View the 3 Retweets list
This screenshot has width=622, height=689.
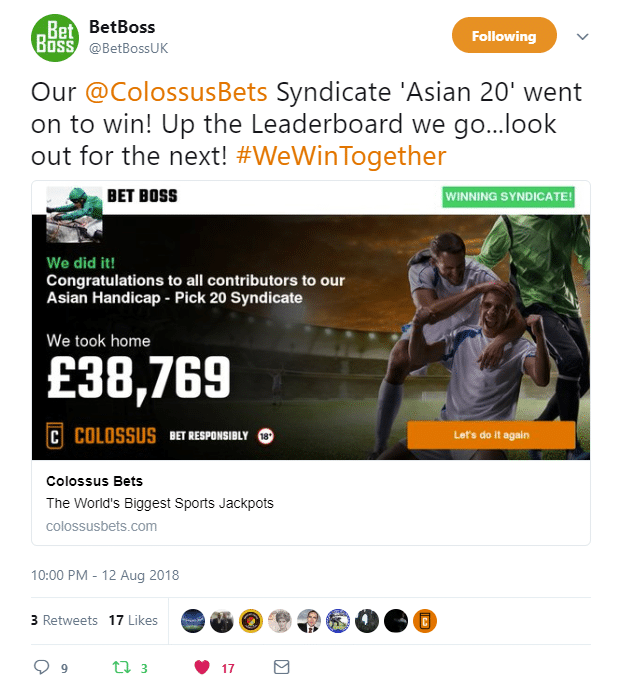point(64,620)
